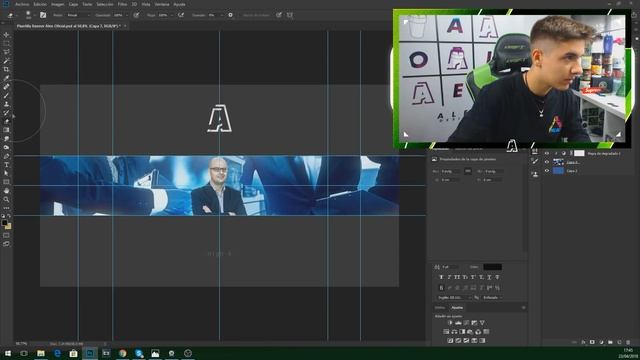Toggle faux bold in Character panel
Viewport: 640px width, 360px height.
tap(441, 277)
